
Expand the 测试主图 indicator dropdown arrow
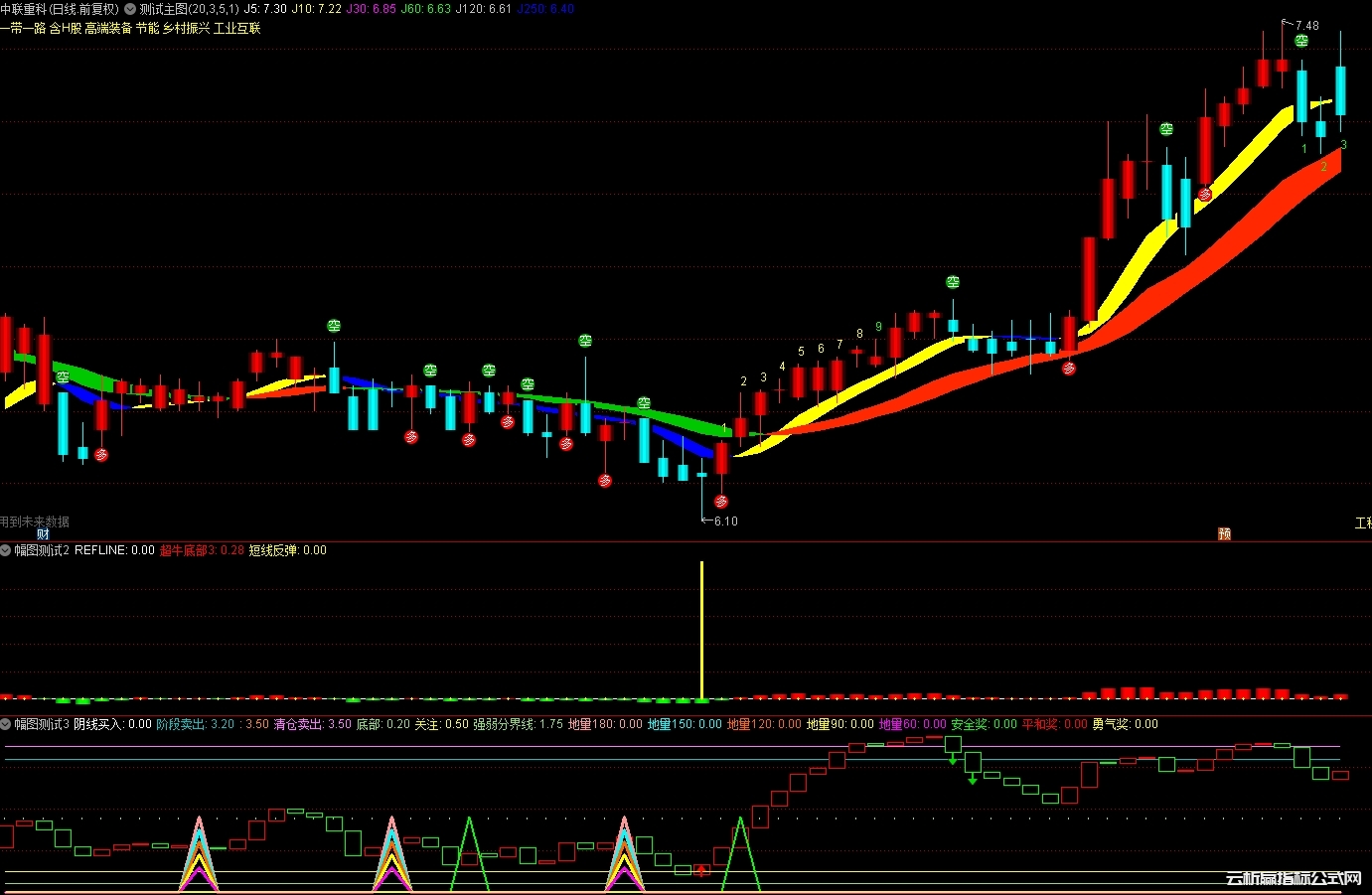(130, 9)
